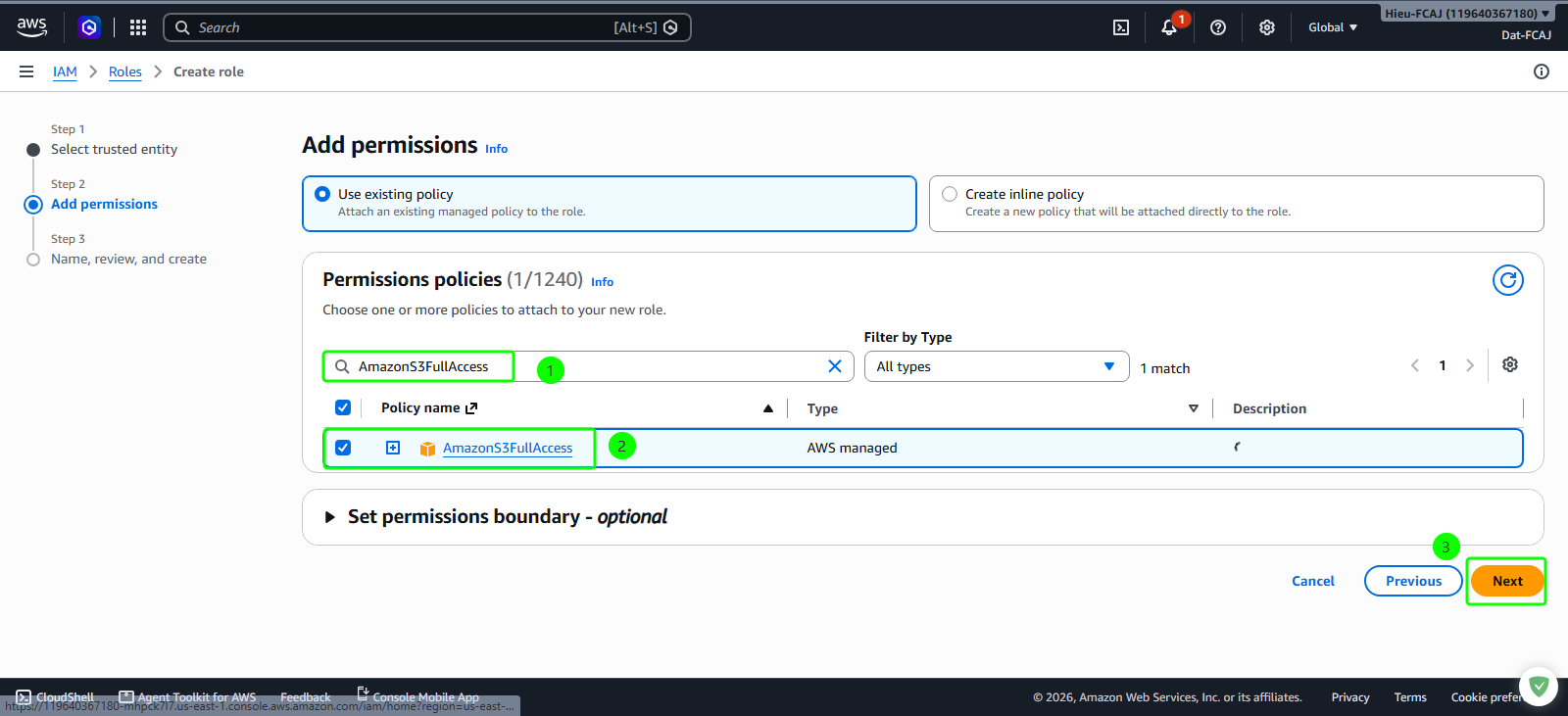
Task: Open the Hieu-FCAJ account menu
Action: (x=1467, y=14)
